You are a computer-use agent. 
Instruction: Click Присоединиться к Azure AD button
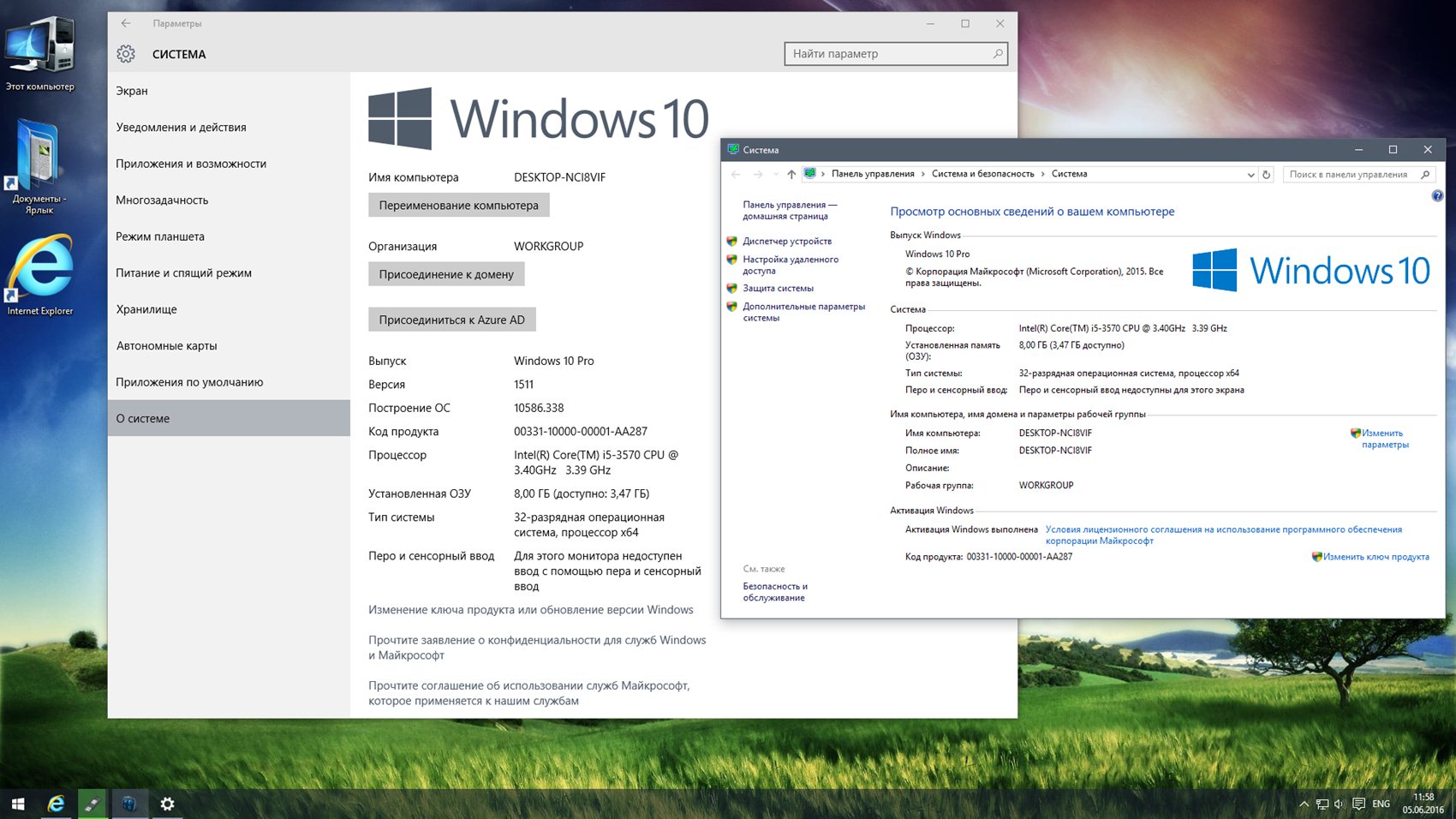[x=452, y=320]
